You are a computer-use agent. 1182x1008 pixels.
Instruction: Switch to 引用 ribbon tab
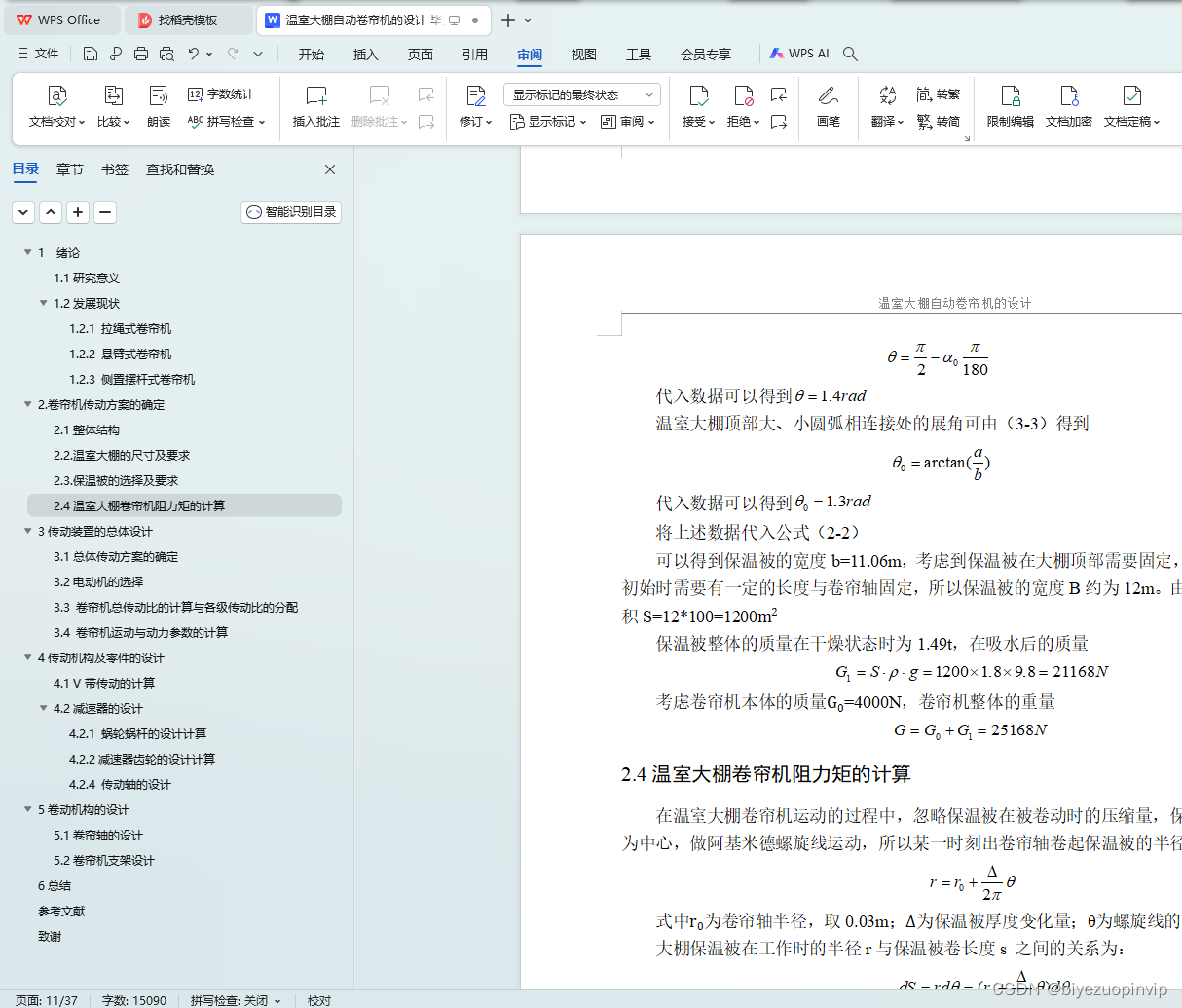(475, 55)
